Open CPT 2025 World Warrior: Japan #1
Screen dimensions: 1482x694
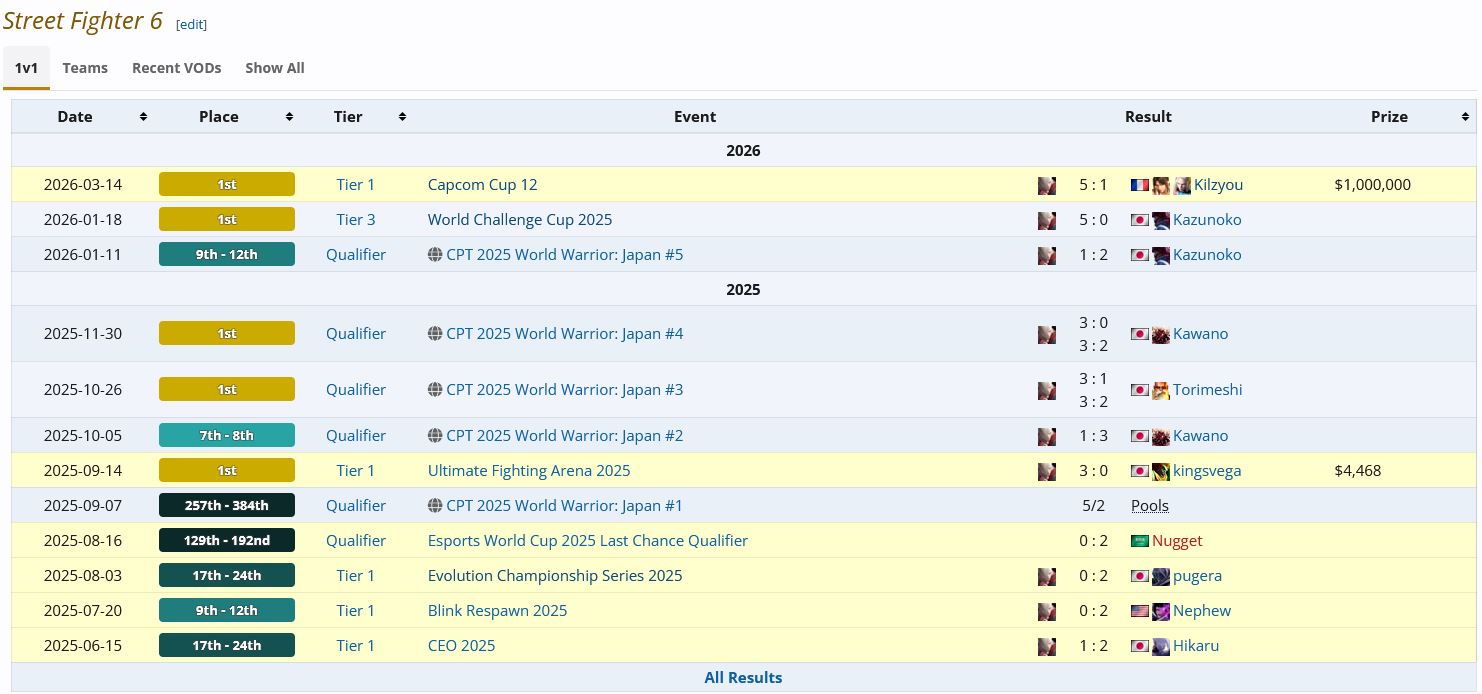(x=565, y=506)
